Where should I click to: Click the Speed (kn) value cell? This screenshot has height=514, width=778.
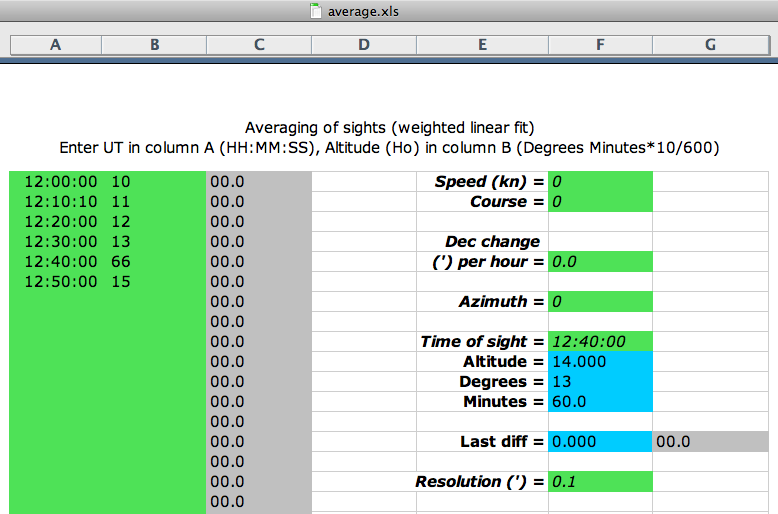click(x=600, y=182)
